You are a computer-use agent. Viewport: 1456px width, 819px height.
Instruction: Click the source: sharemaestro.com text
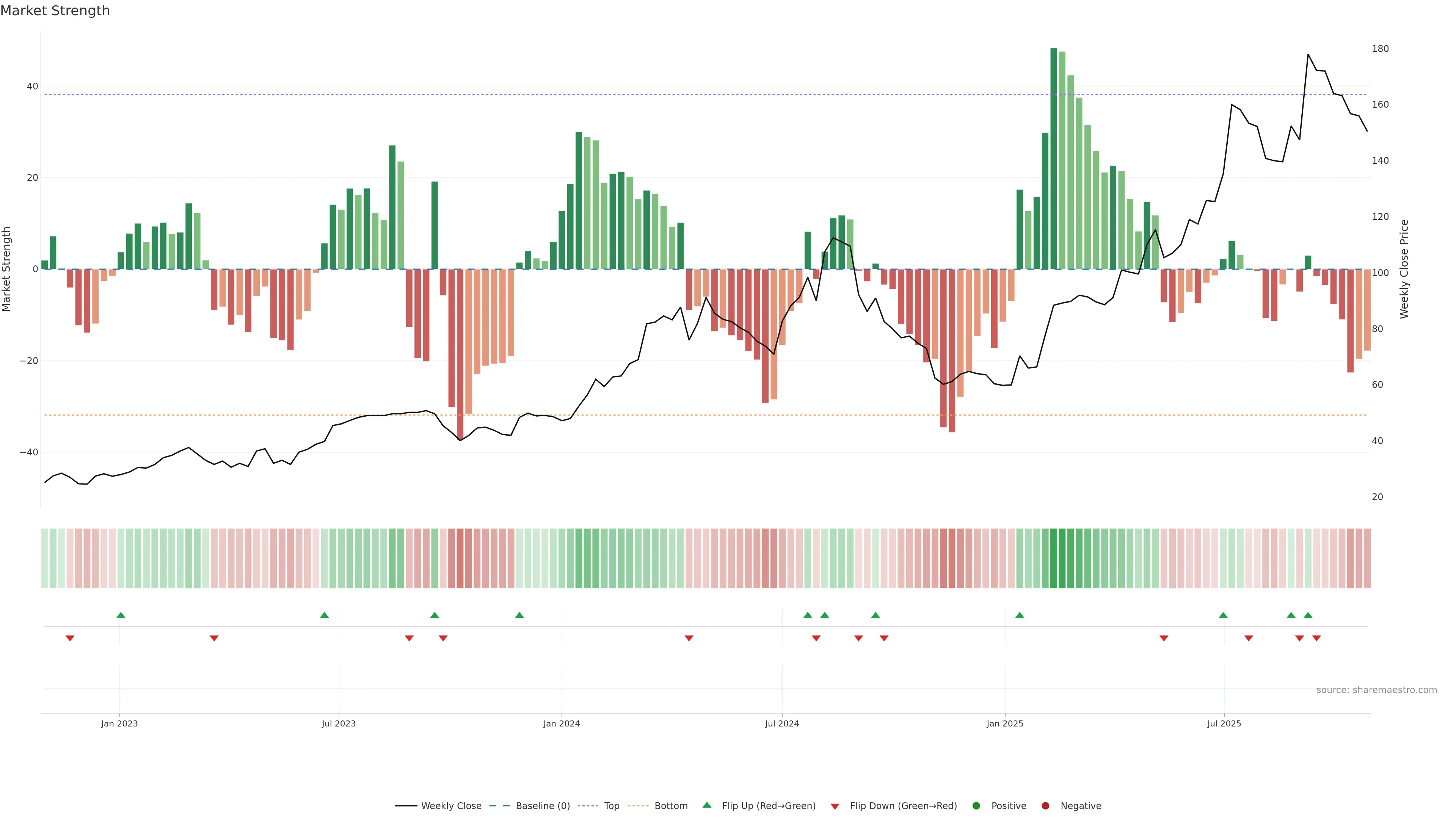pos(1376,690)
